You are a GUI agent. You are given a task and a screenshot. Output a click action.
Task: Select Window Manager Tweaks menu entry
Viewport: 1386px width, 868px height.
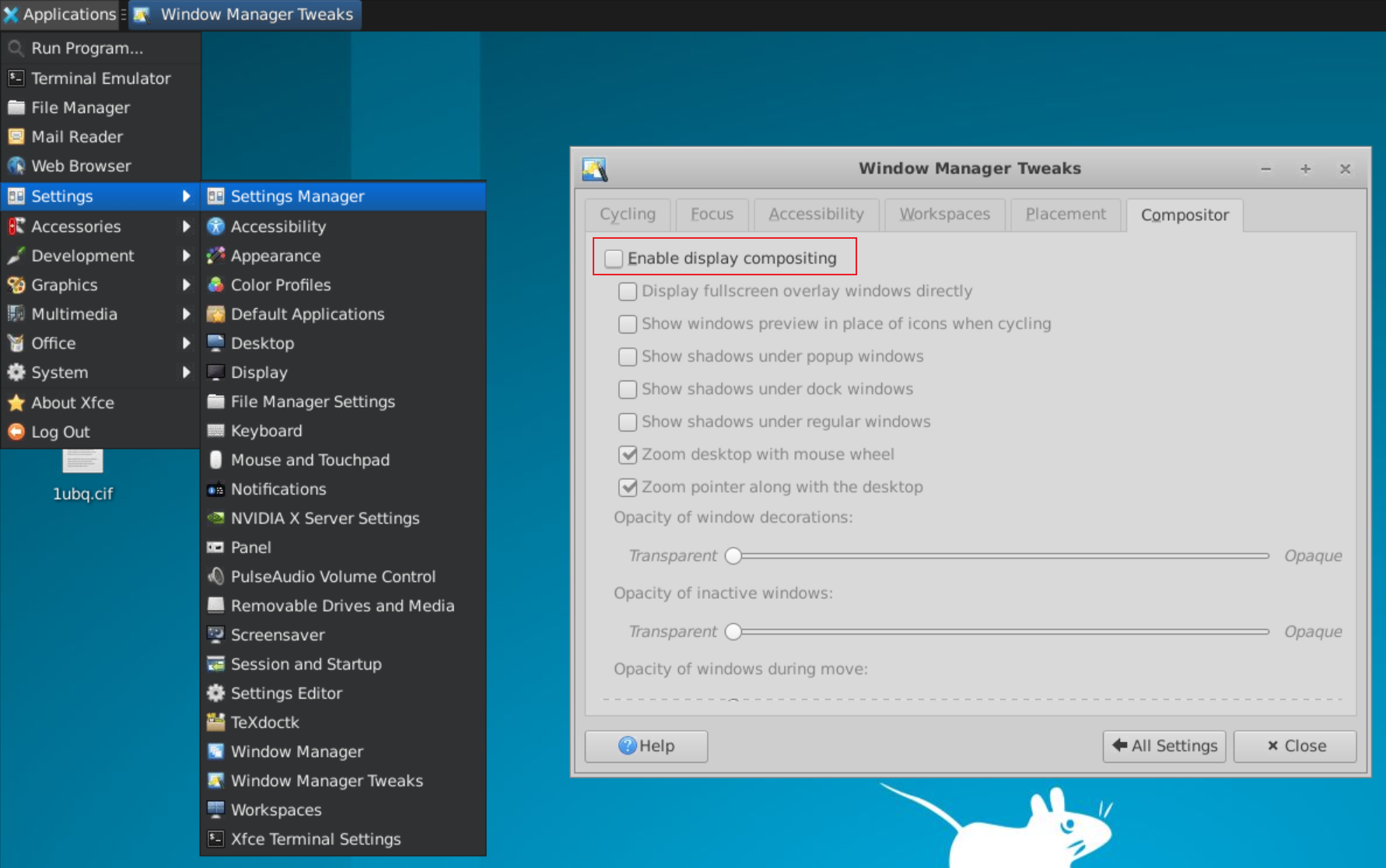(327, 781)
